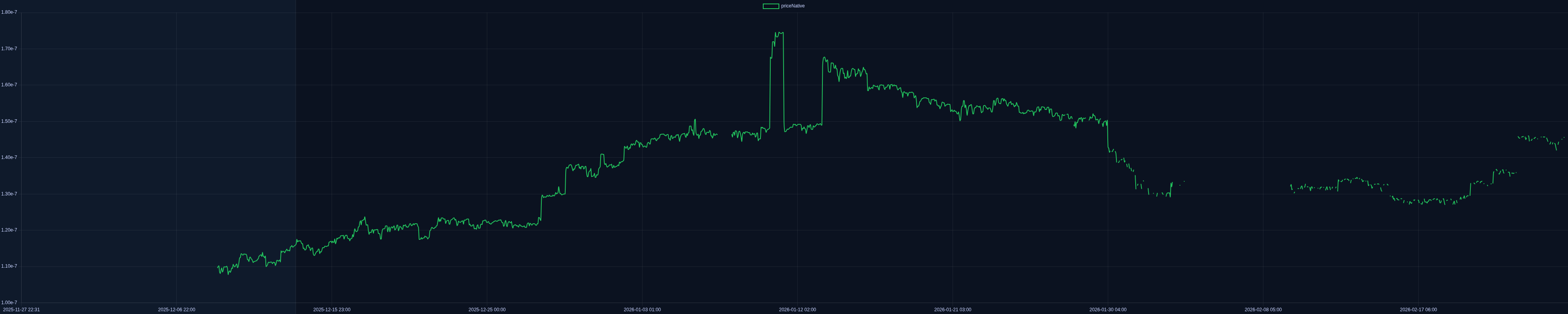Image resolution: width=1568 pixels, height=314 pixels.
Task: Click the 1.50e-7 y-axis label
Action: [x=9, y=121]
